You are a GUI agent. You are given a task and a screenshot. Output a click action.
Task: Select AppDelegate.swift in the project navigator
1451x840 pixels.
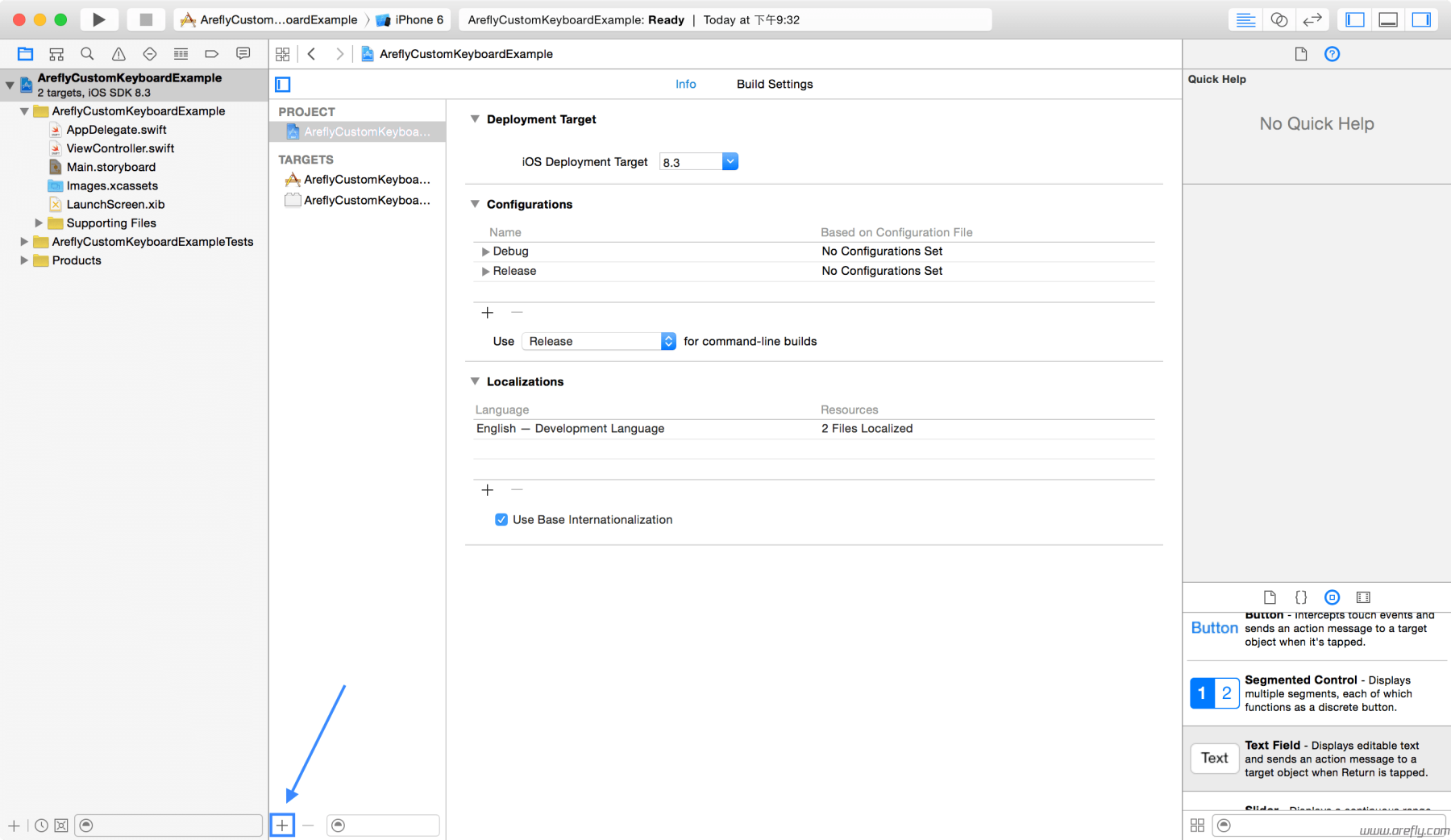(x=116, y=129)
